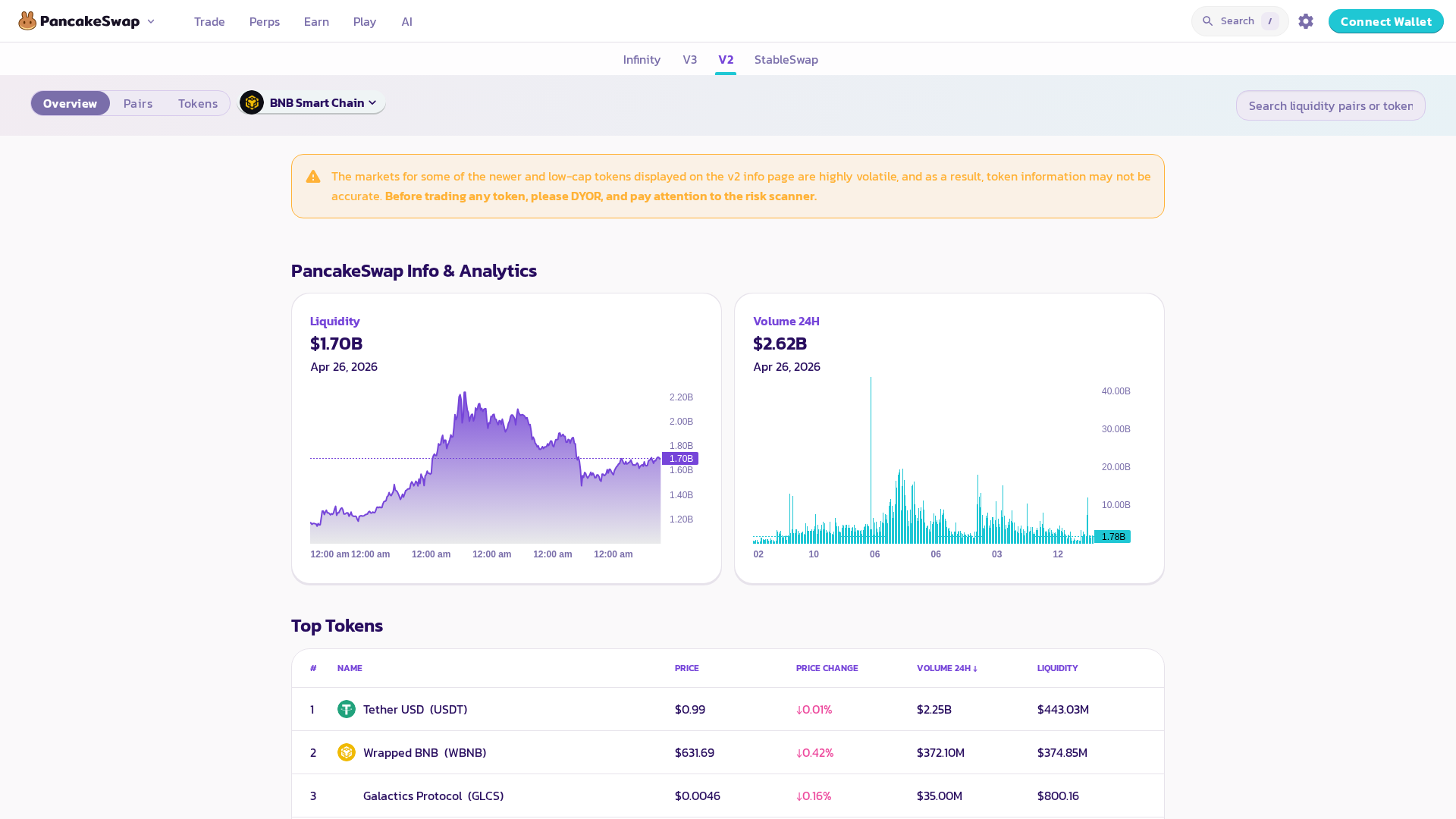Click the 1.78B marker on Volume chart
This screenshot has width=1456, height=819.
pyautogui.click(x=1112, y=537)
